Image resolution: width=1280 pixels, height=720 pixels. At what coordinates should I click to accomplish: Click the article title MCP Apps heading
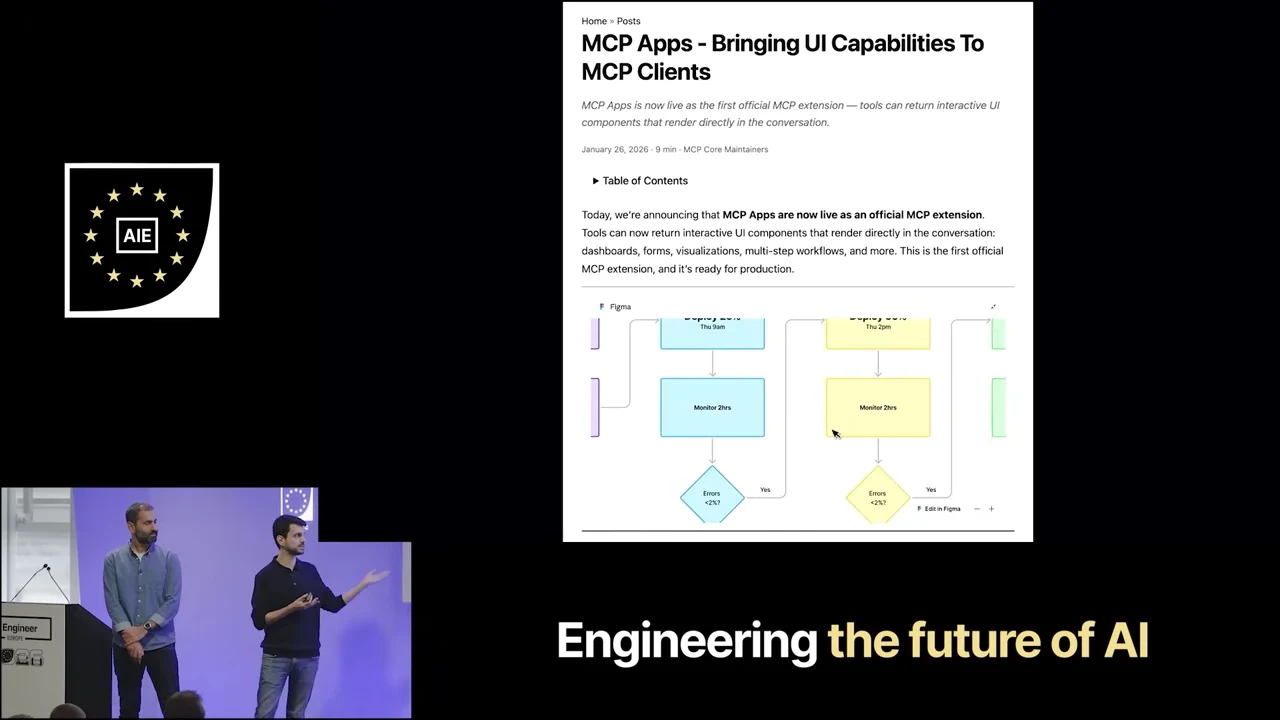point(782,57)
